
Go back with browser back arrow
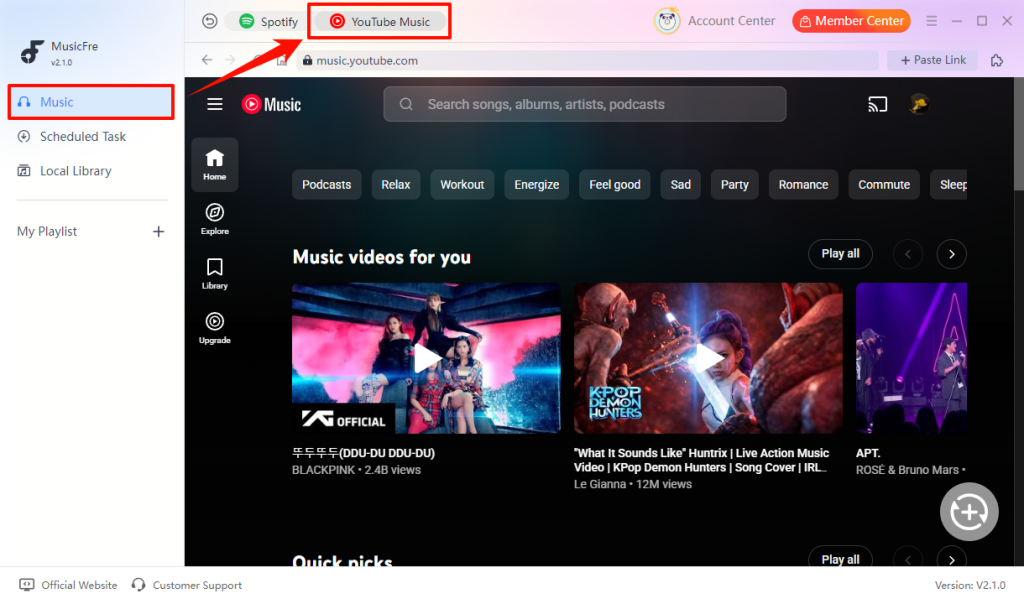click(207, 60)
